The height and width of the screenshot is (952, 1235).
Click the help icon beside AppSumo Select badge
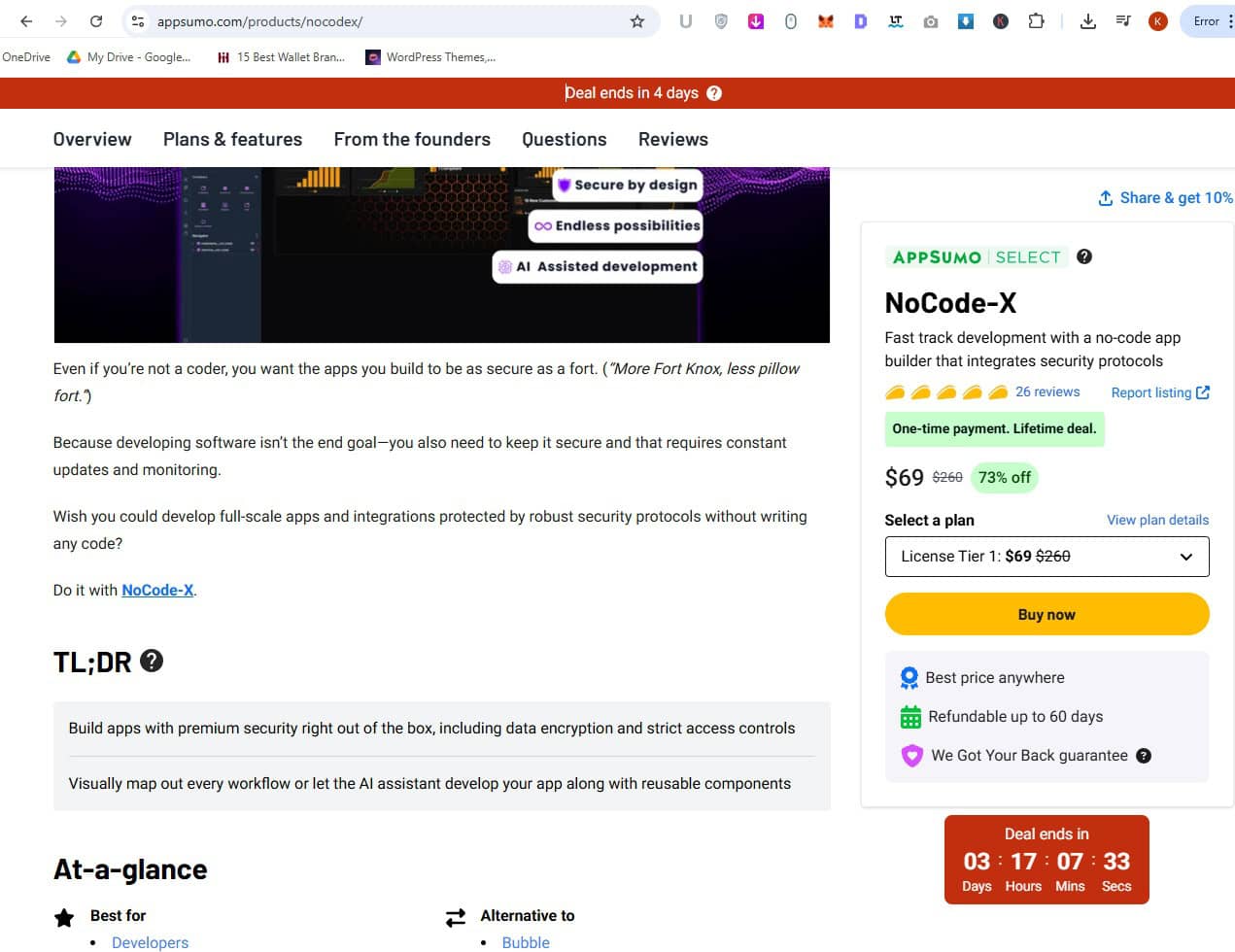click(x=1083, y=257)
